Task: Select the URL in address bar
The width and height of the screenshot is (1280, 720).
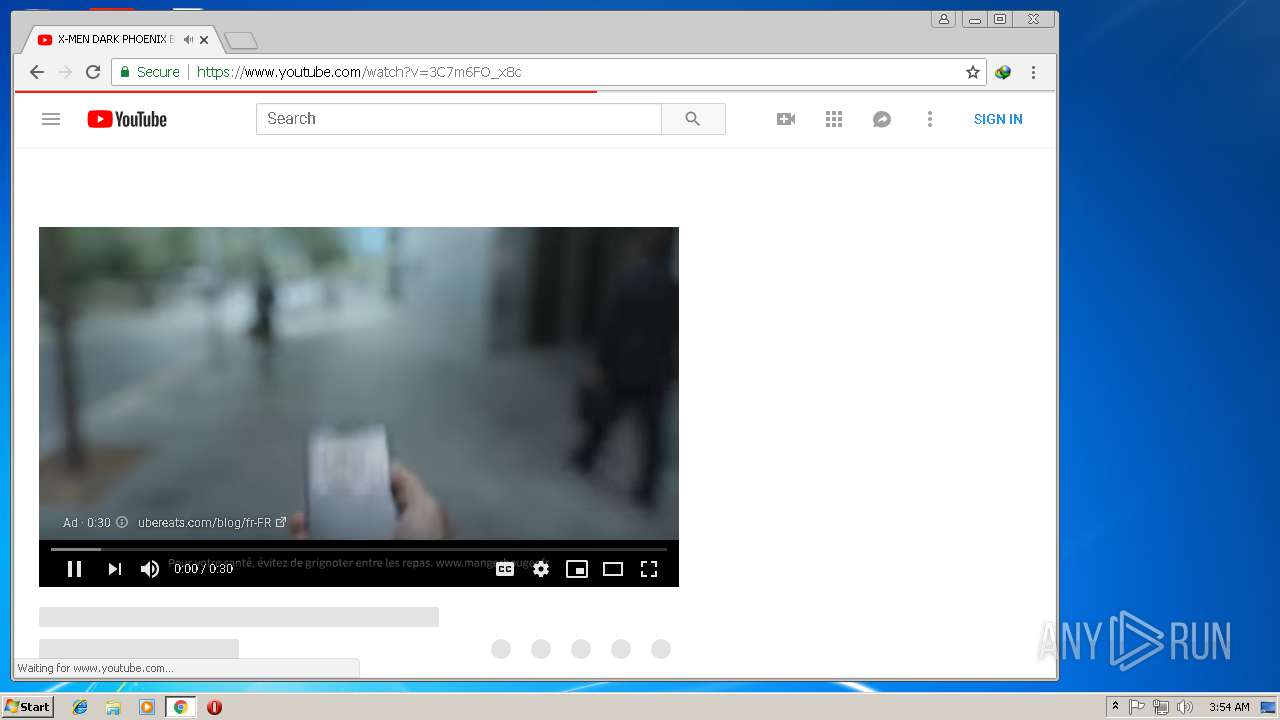Action: (x=359, y=72)
